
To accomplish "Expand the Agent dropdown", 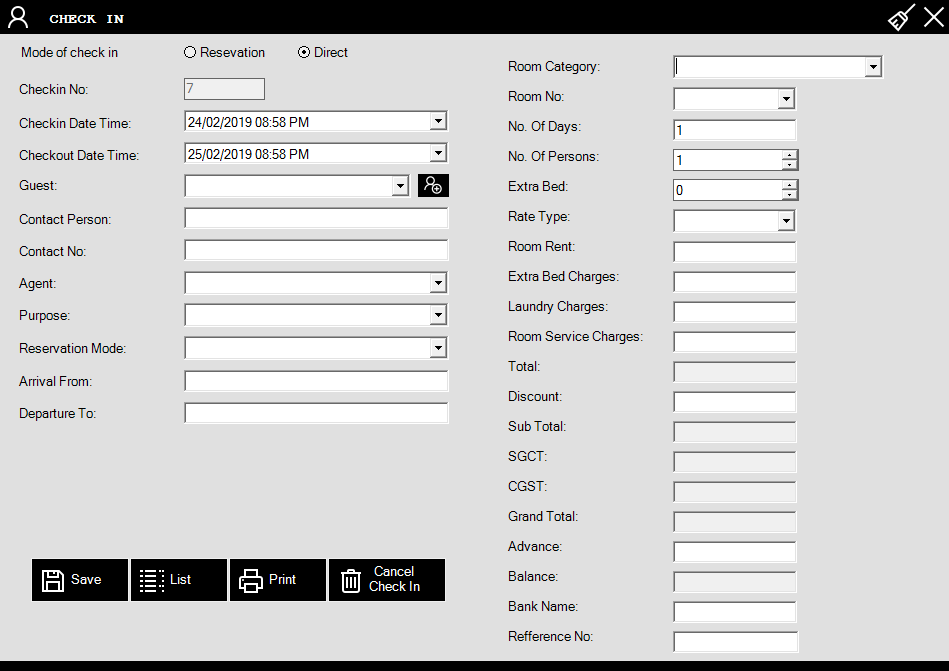I will [x=437, y=284].
